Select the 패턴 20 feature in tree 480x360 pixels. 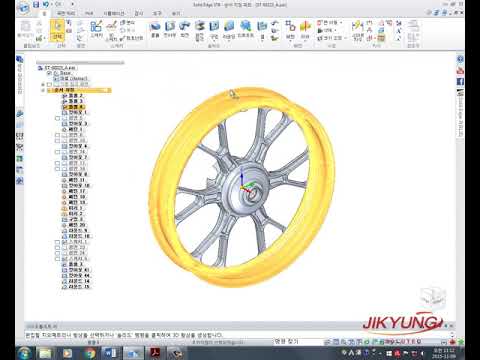click(x=74, y=225)
